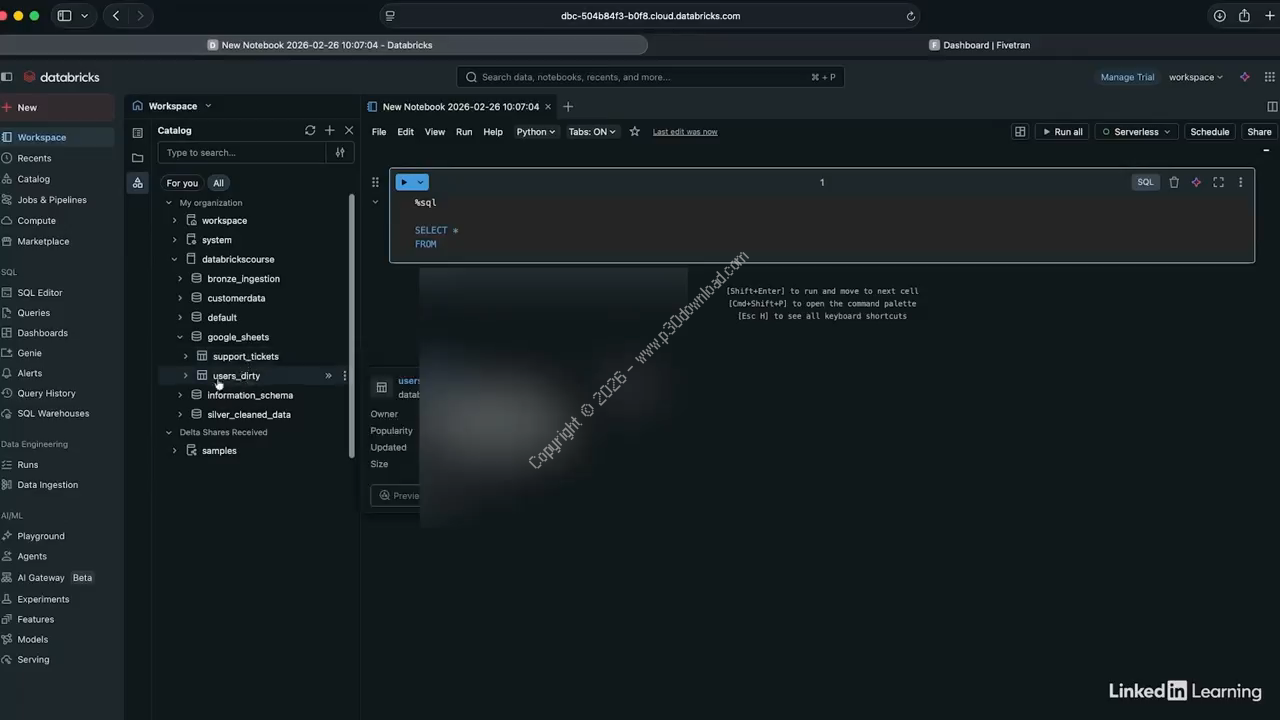Screen dimensions: 1280x720
Task: Open Last edit was now link
Action: click(685, 131)
